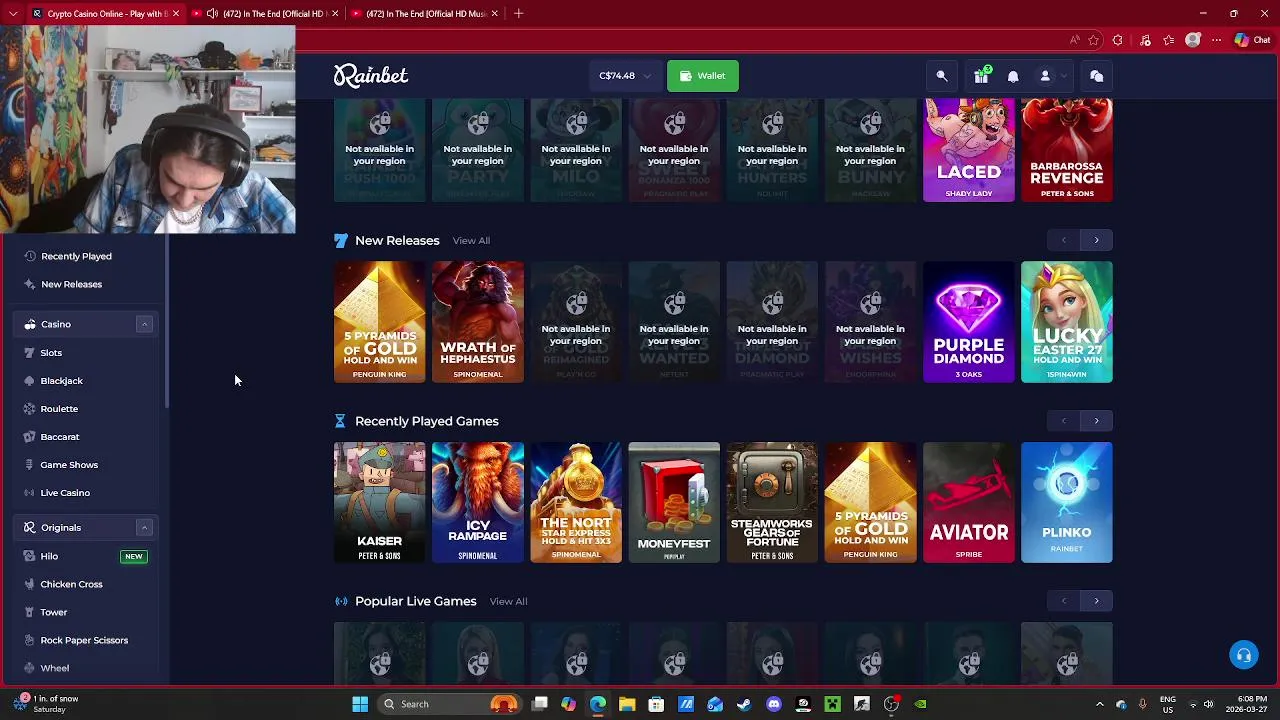The height and width of the screenshot is (720, 1280).
Task: Open the Rainbet search magnifier icon
Action: coord(941,76)
